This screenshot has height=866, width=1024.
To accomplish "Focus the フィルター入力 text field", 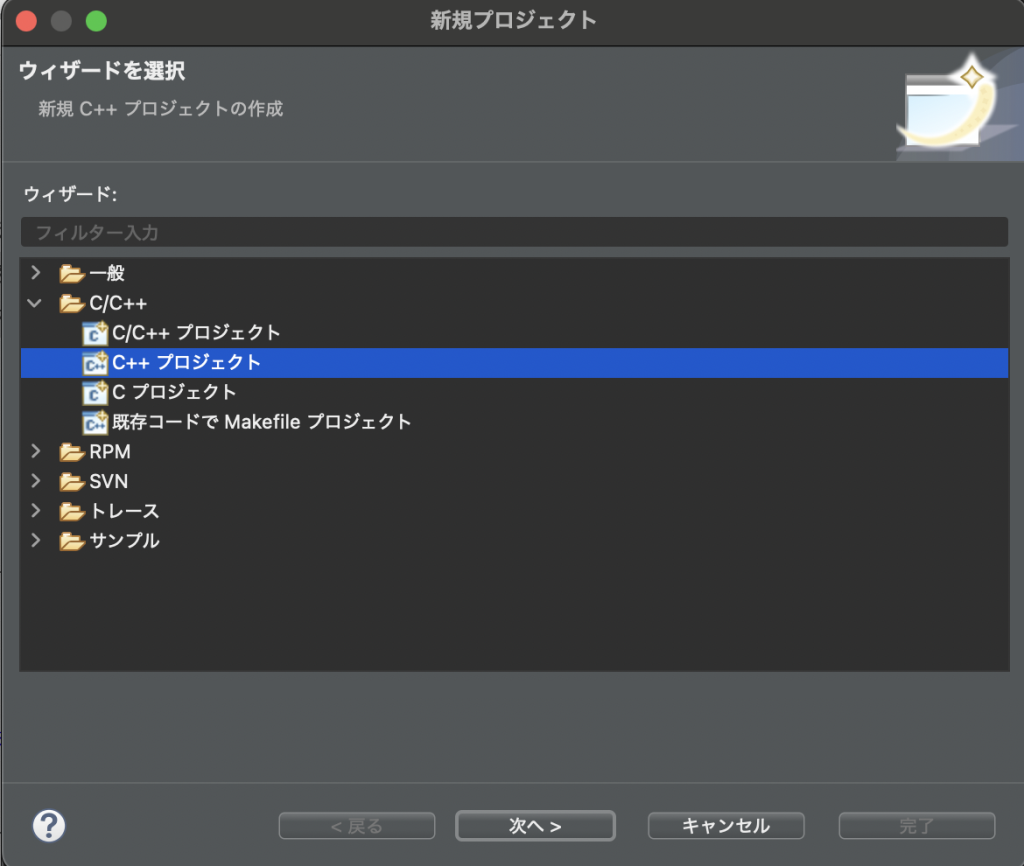I will click(513, 232).
